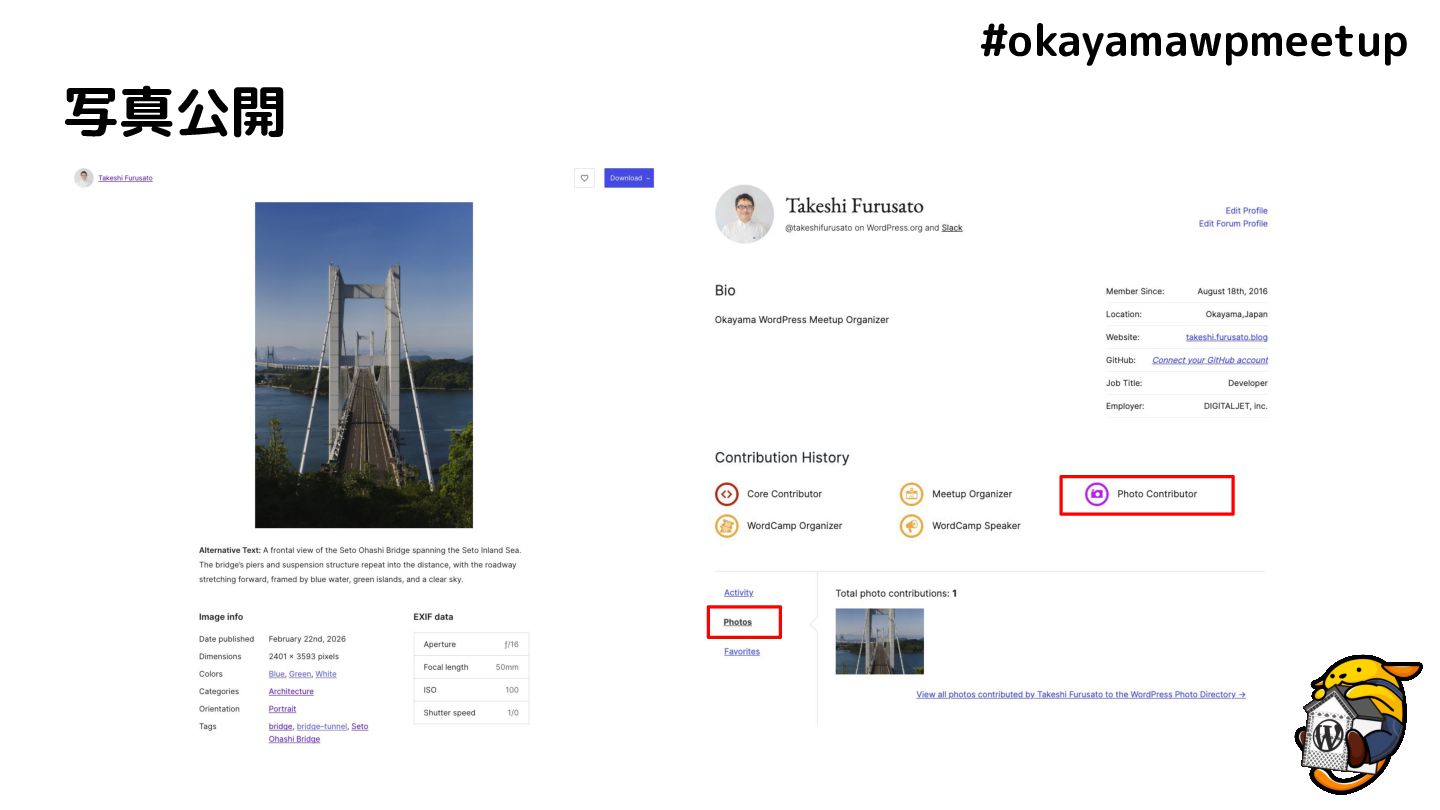This screenshot has height=810, width=1440.
Task: Click the Photo Contributor camera badge icon
Action: (x=1097, y=494)
